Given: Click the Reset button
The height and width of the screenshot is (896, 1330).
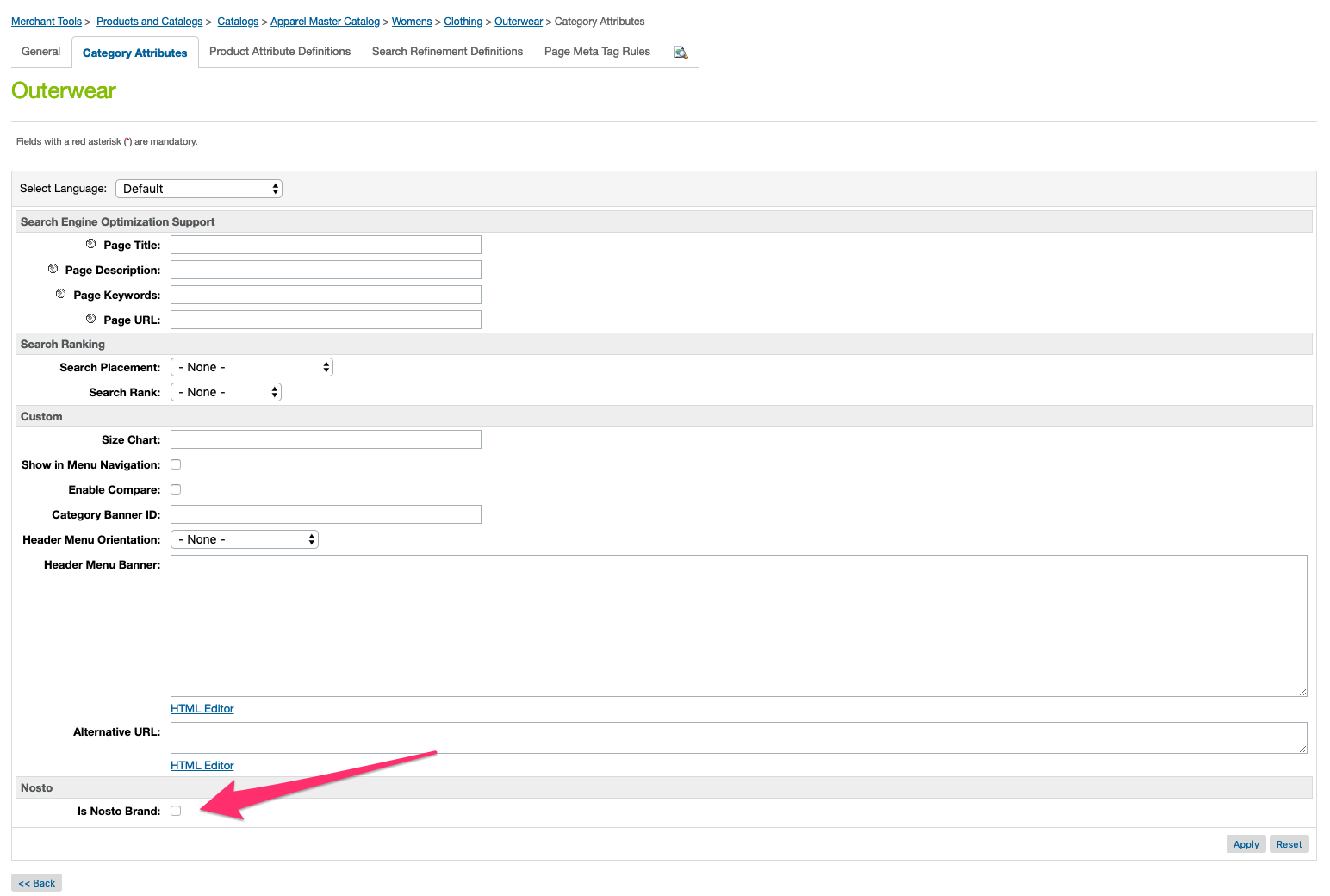Looking at the screenshot, I should tap(1289, 844).
